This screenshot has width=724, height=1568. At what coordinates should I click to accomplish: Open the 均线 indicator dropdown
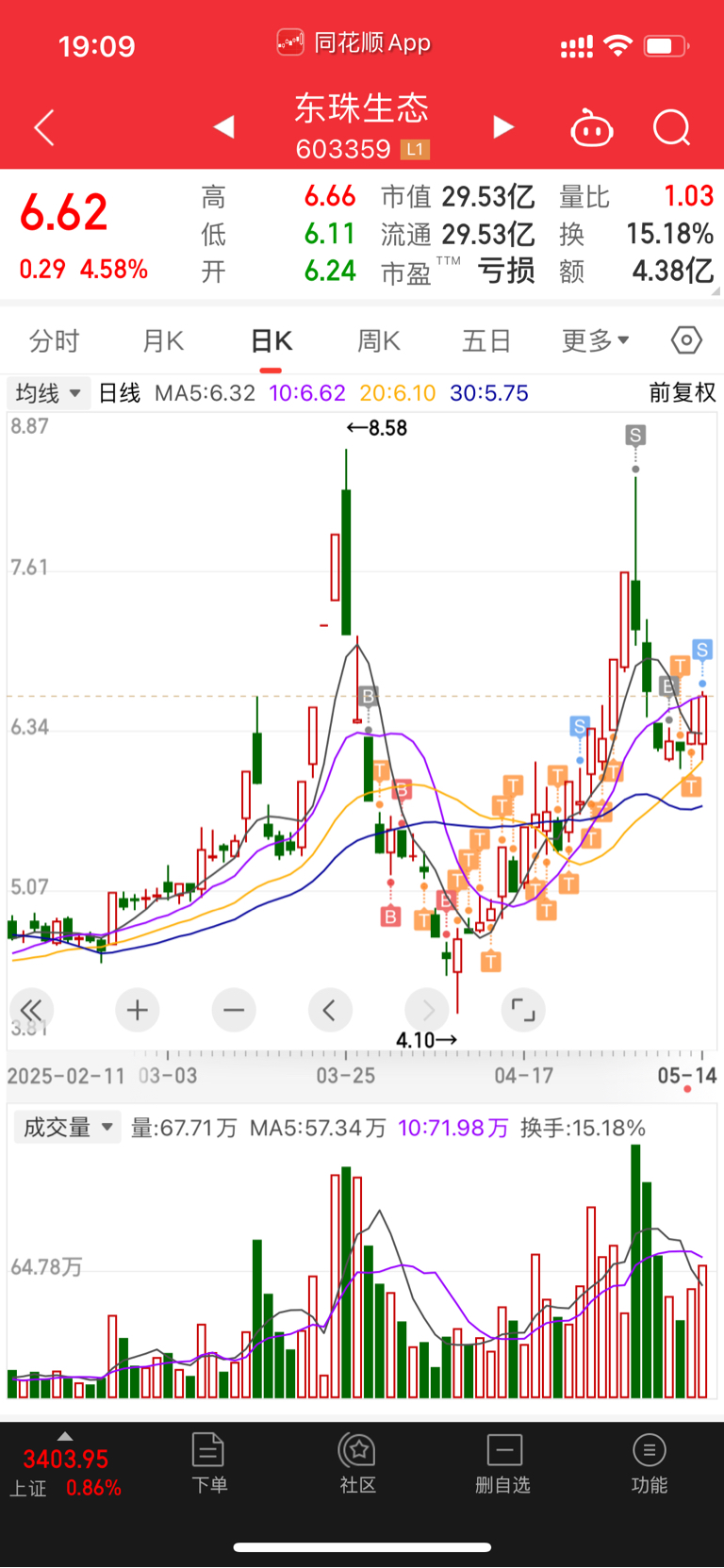(48, 392)
